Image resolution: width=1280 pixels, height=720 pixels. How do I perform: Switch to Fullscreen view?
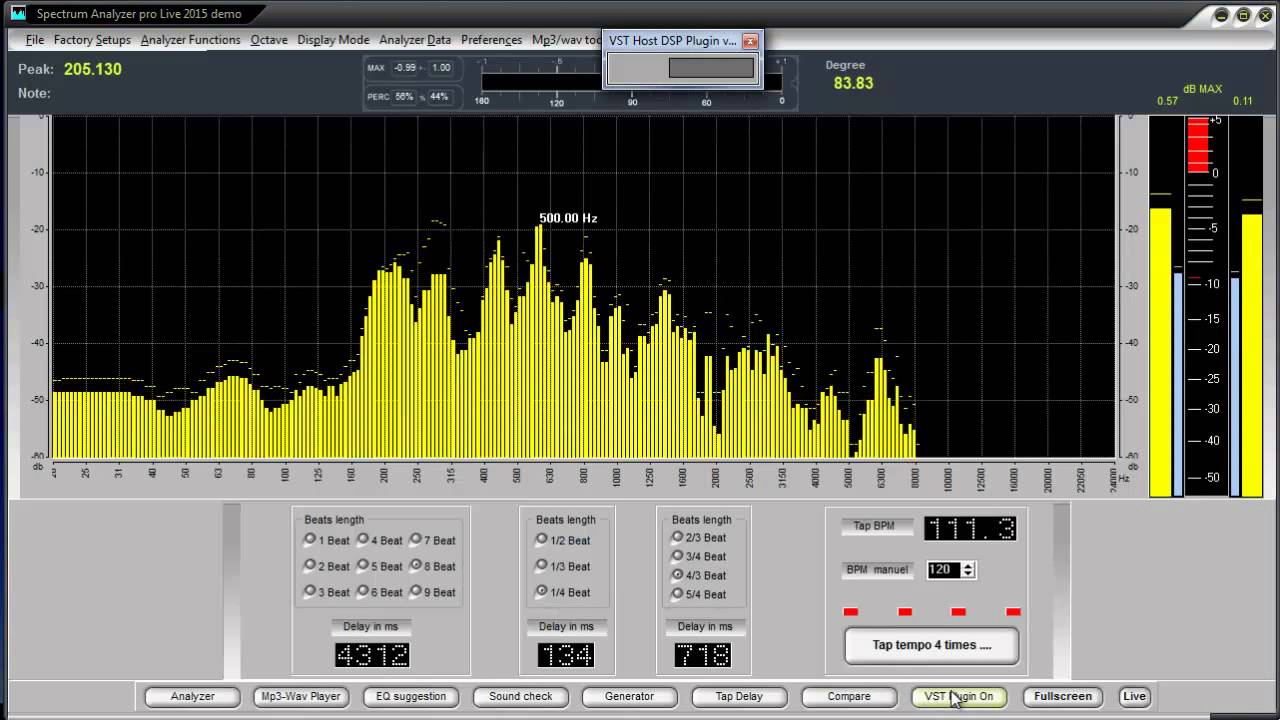(1063, 697)
